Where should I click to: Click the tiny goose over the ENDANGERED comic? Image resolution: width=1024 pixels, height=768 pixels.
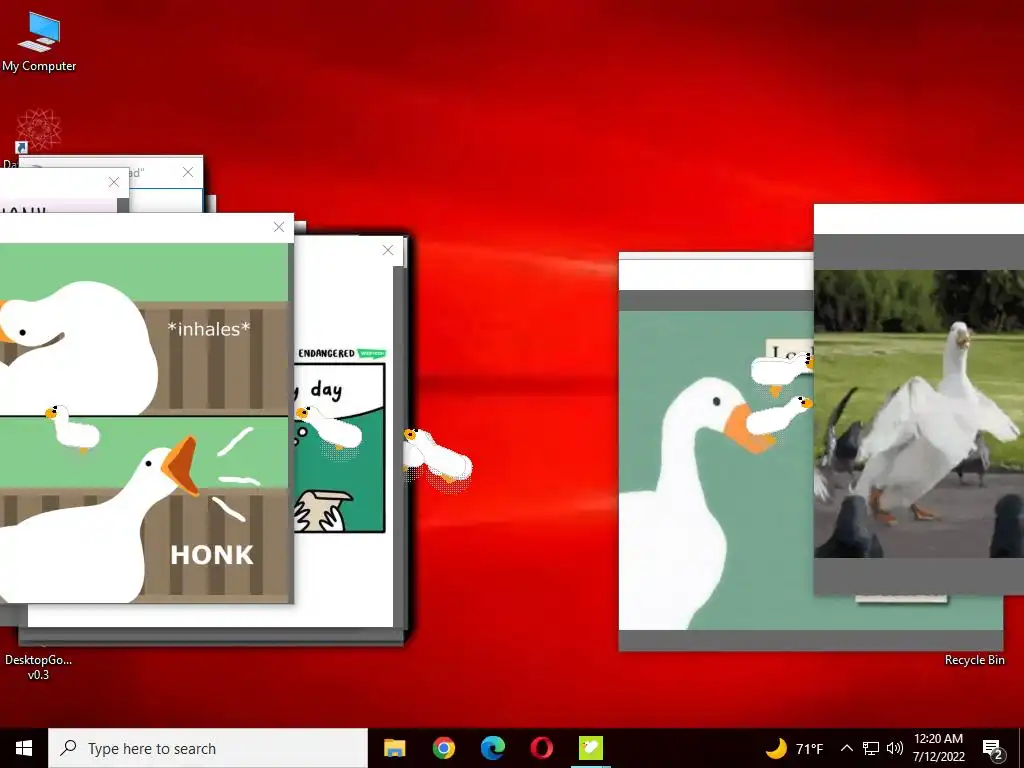point(328,427)
